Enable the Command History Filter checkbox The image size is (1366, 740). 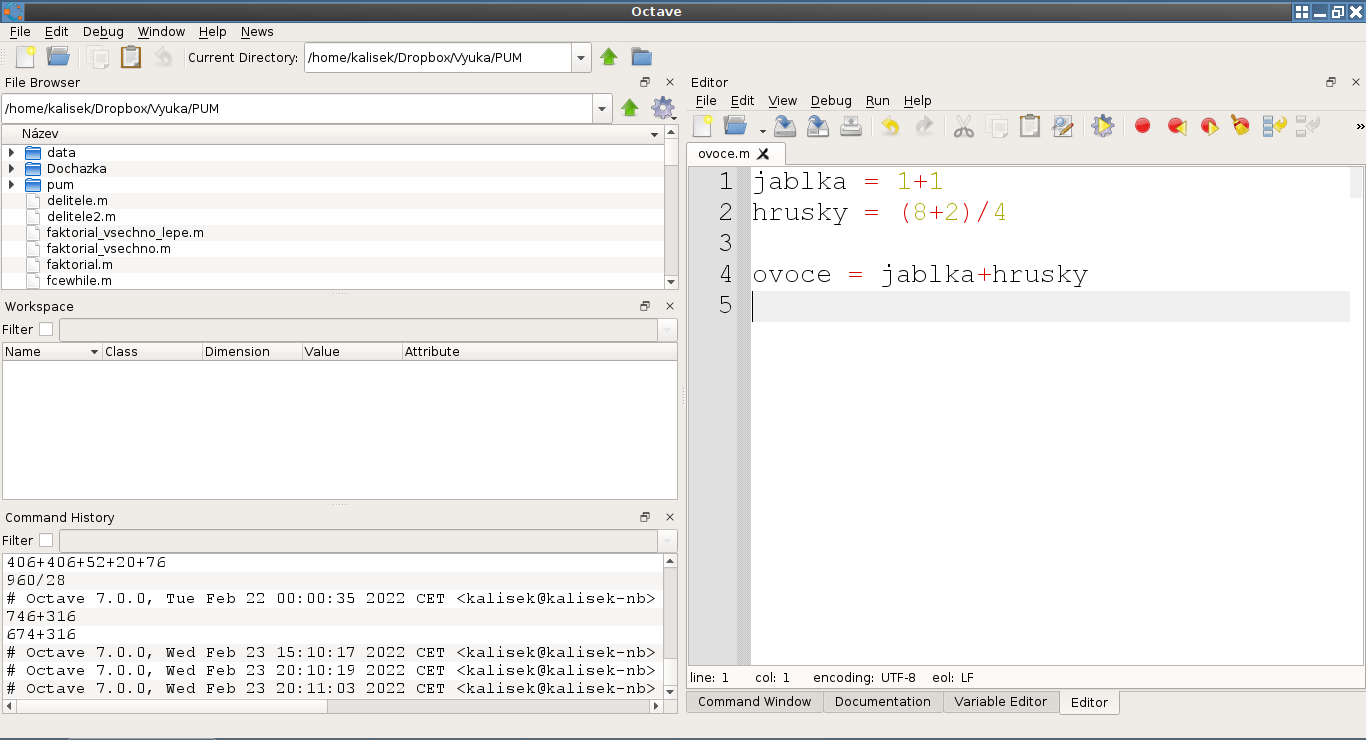(x=46, y=541)
